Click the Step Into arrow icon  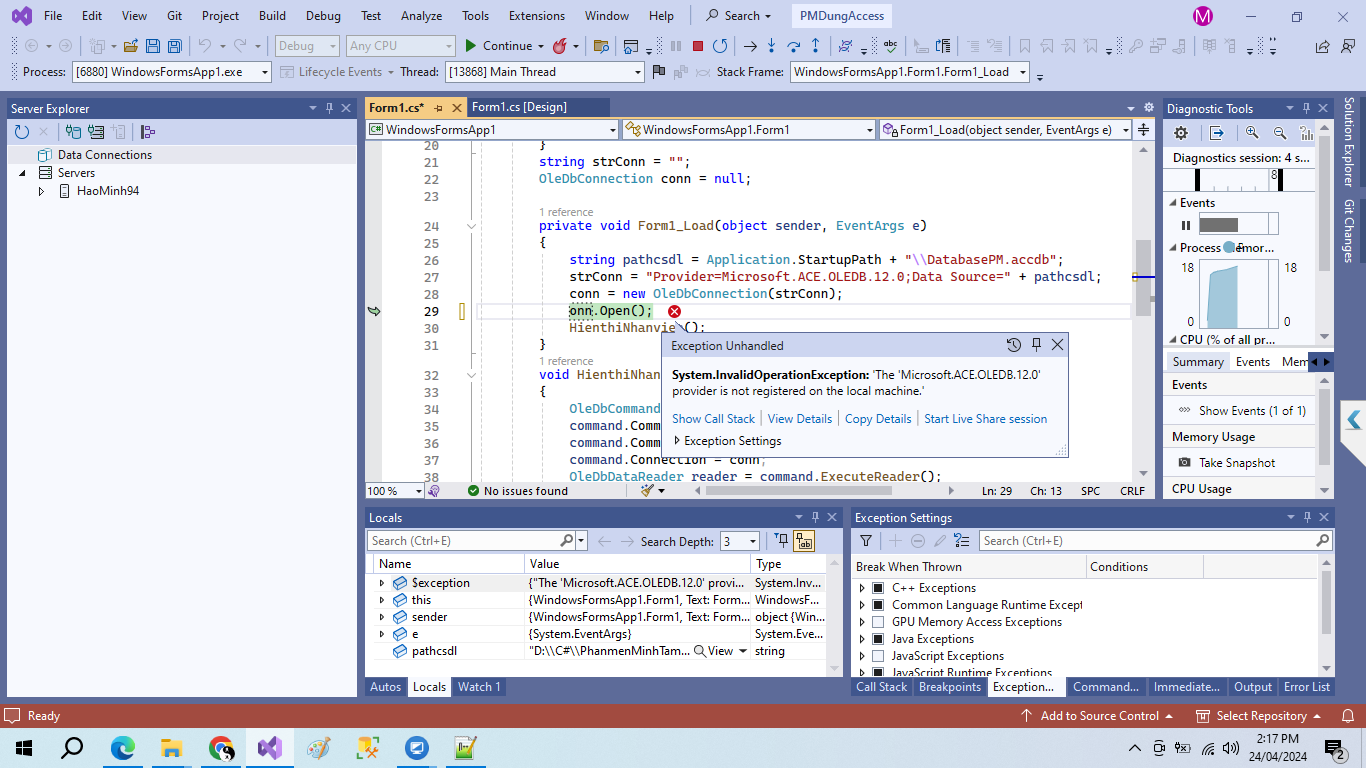(771, 46)
